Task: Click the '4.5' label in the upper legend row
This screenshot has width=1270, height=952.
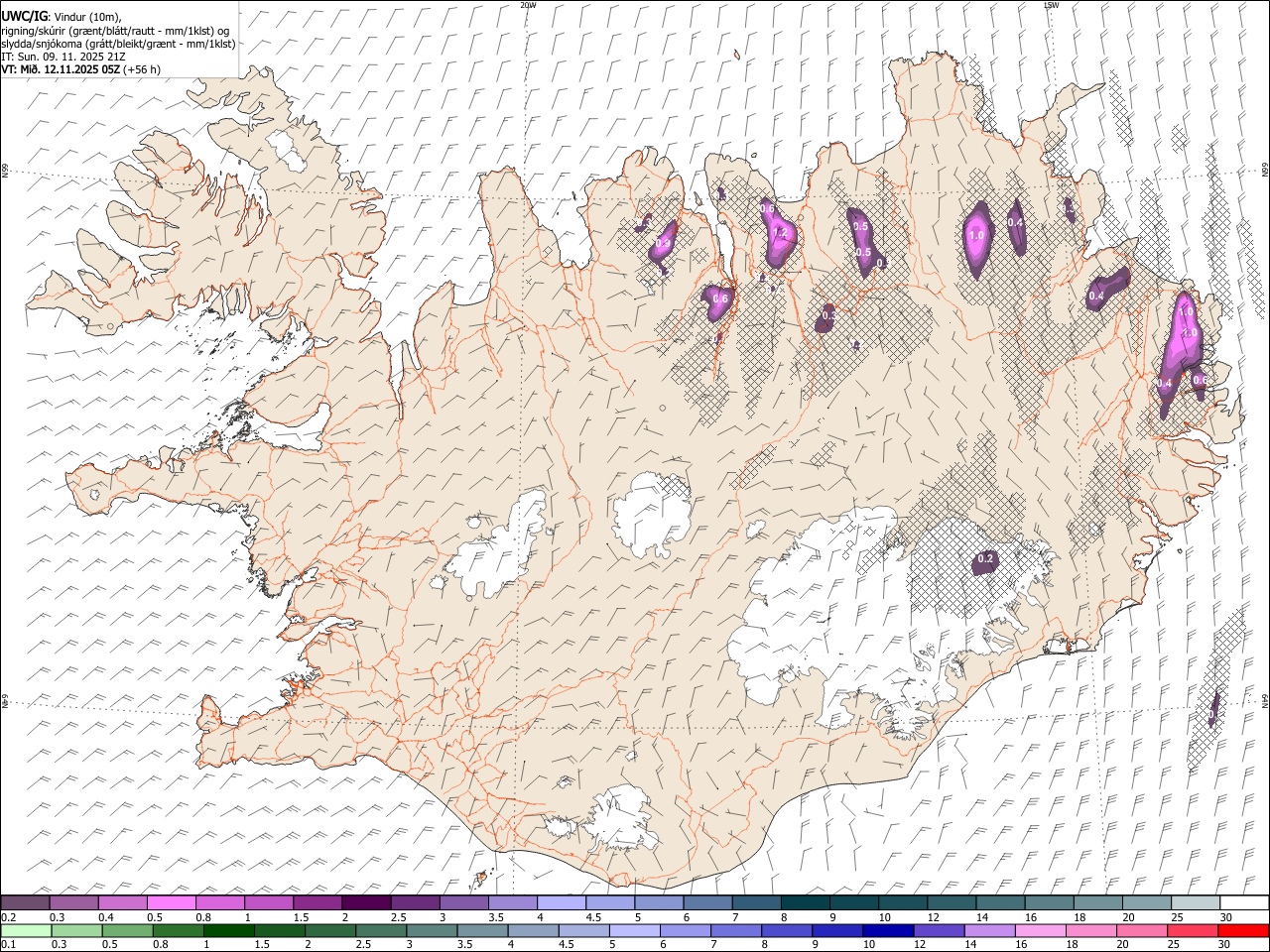Action: coord(592,917)
